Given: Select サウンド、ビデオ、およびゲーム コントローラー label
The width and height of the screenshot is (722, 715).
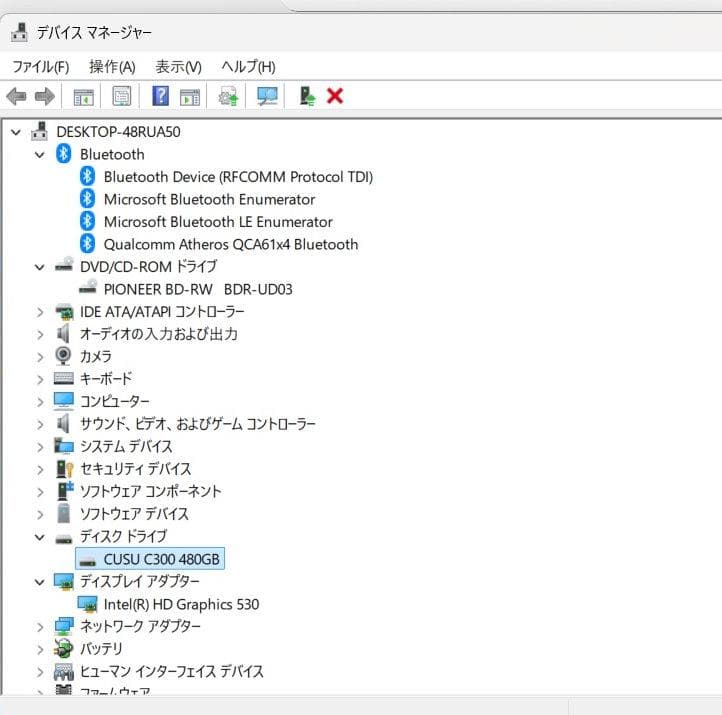Looking at the screenshot, I should pos(198,424).
